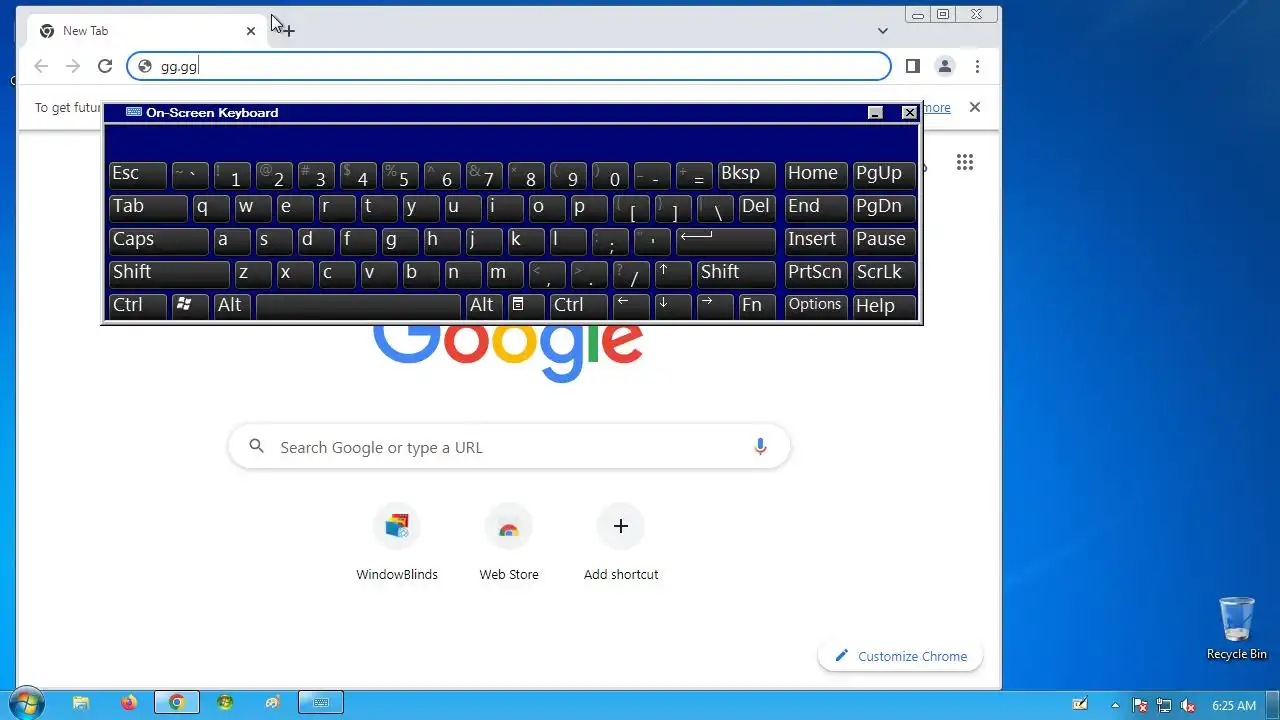
Task: Click the address bar containing gg.gg
Action: tap(509, 66)
